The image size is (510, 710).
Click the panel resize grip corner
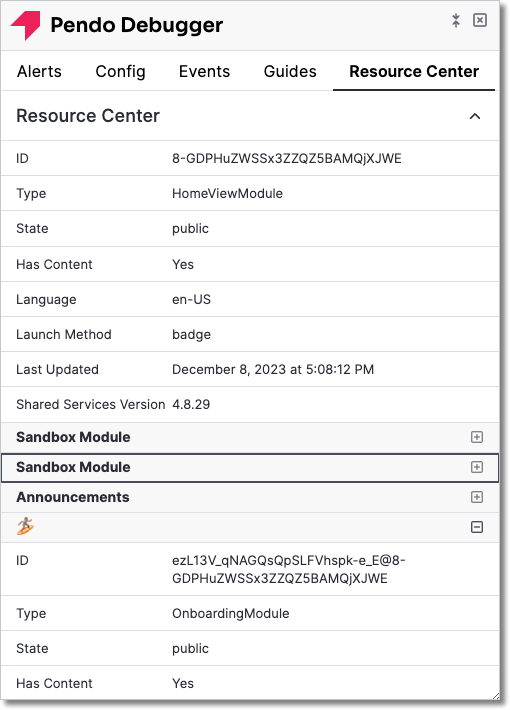496,696
